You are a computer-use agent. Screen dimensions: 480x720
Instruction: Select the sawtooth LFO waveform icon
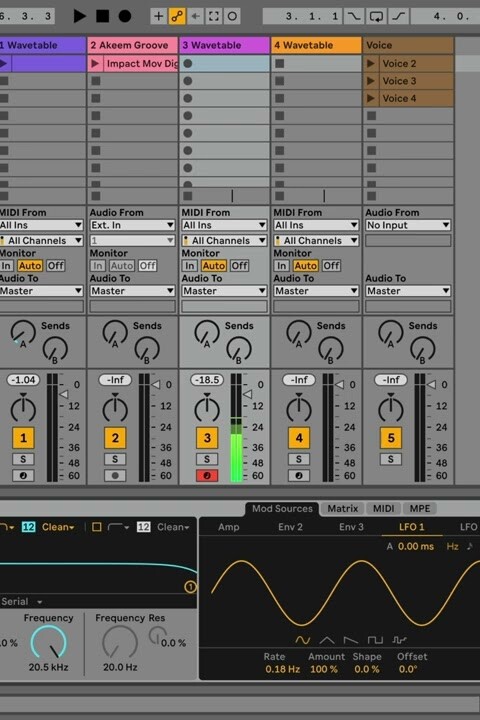pyautogui.click(x=351, y=640)
